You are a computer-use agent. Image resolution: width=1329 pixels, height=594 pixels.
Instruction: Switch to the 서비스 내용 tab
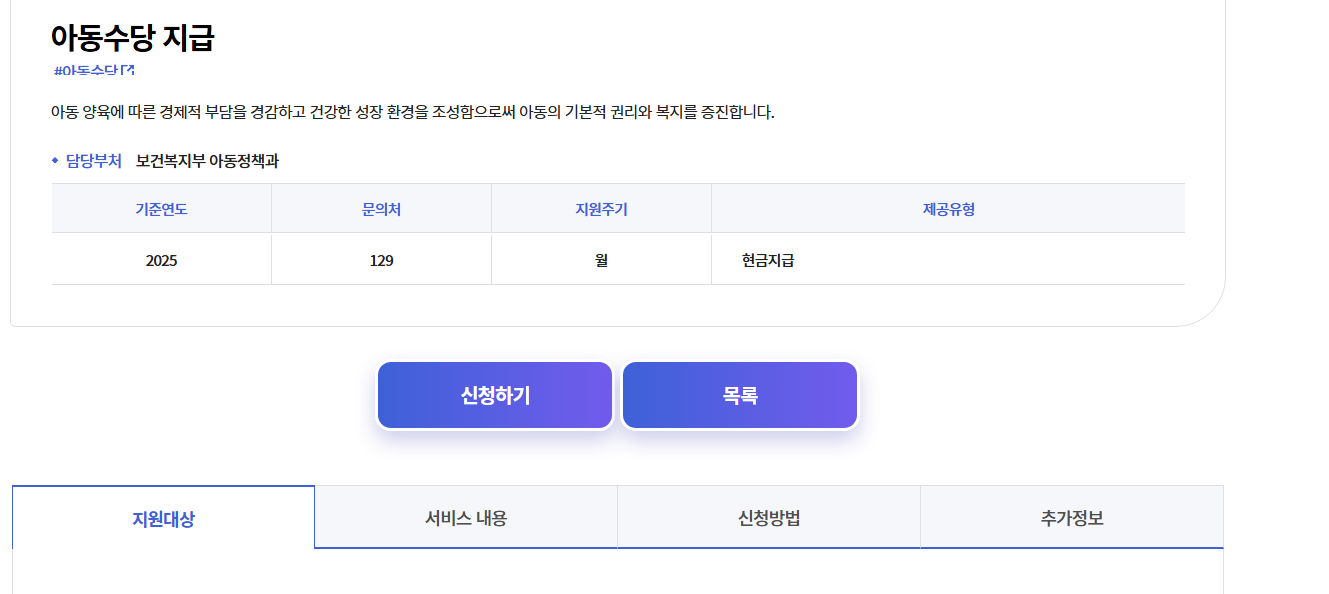point(466,516)
